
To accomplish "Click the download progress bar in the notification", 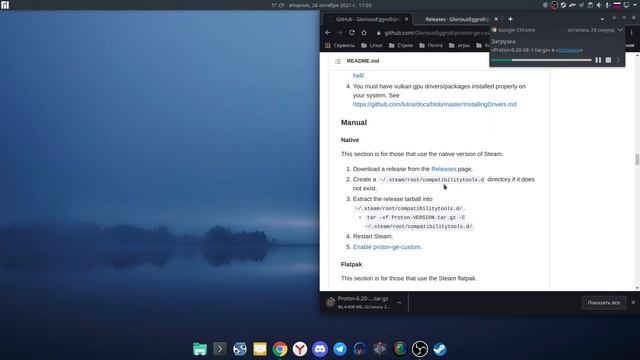I will coord(541,60).
